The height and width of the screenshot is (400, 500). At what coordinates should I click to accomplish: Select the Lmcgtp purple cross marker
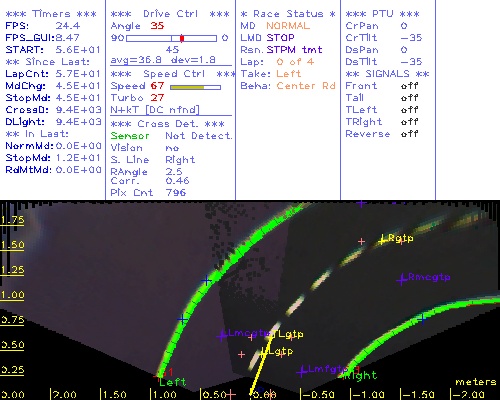[222, 335]
